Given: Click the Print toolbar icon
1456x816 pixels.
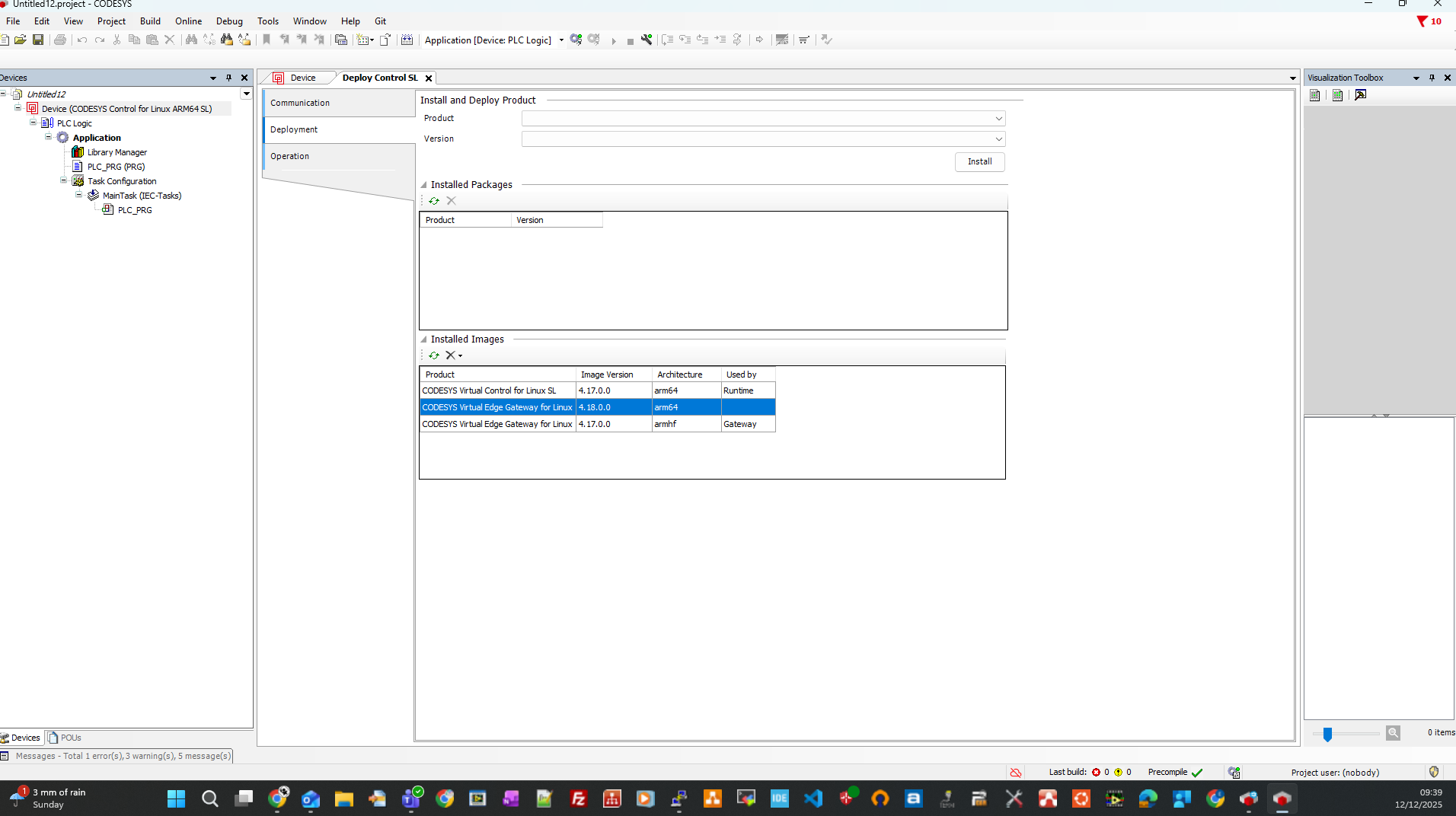Looking at the screenshot, I should click(x=60, y=40).
